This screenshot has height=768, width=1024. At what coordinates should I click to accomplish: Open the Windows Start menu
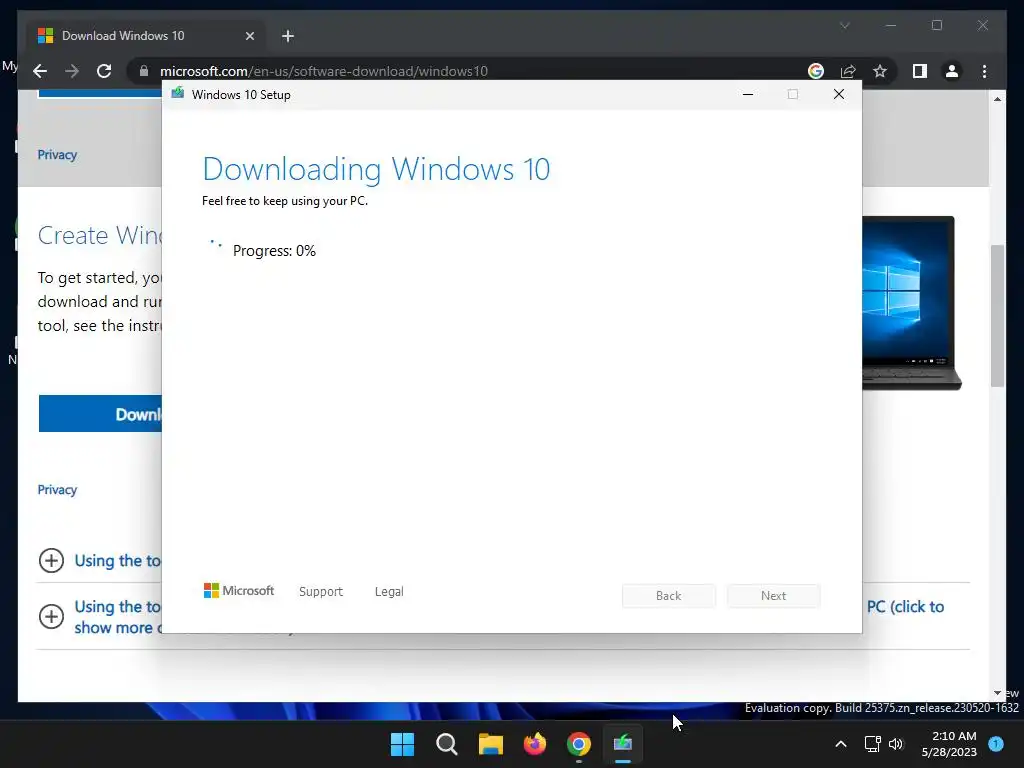402,744
